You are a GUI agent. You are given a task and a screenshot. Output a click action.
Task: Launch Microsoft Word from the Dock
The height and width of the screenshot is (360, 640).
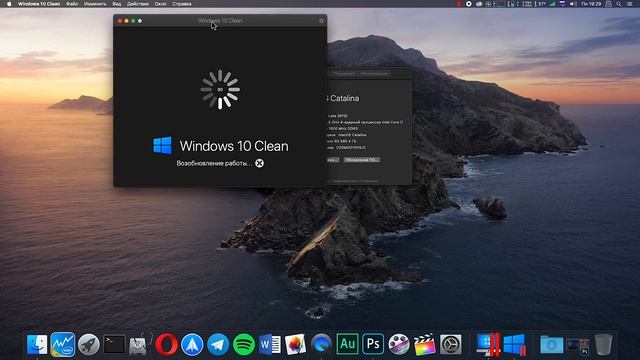coord(270,344)
